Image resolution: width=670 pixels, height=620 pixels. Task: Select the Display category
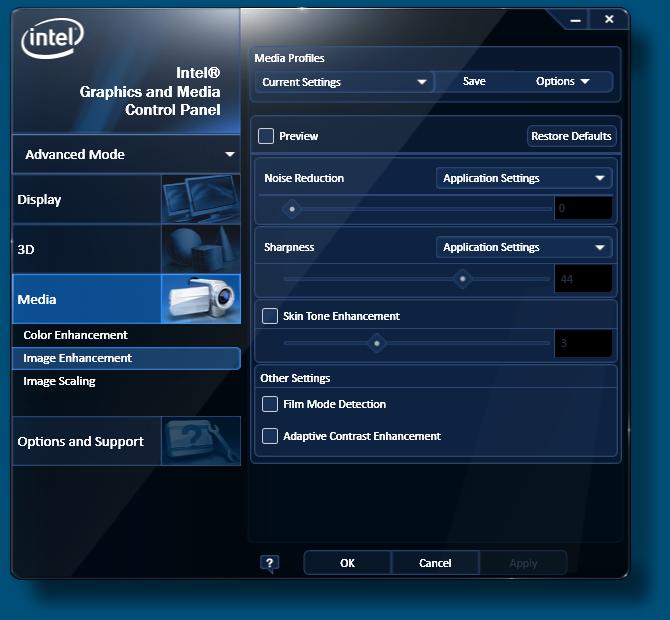(x=126, y=199)
